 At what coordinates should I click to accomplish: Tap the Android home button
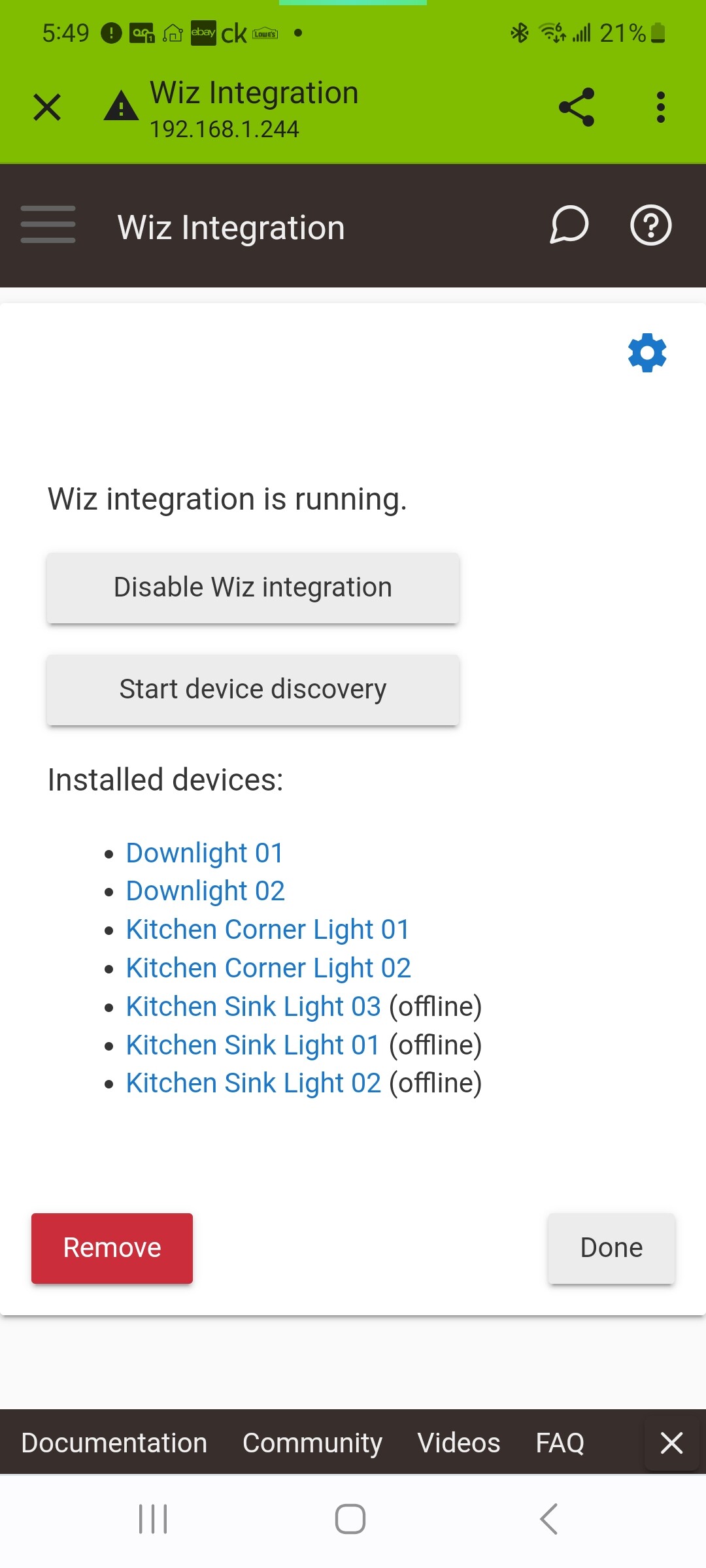pyautogui.click(x=350, y=1519)
